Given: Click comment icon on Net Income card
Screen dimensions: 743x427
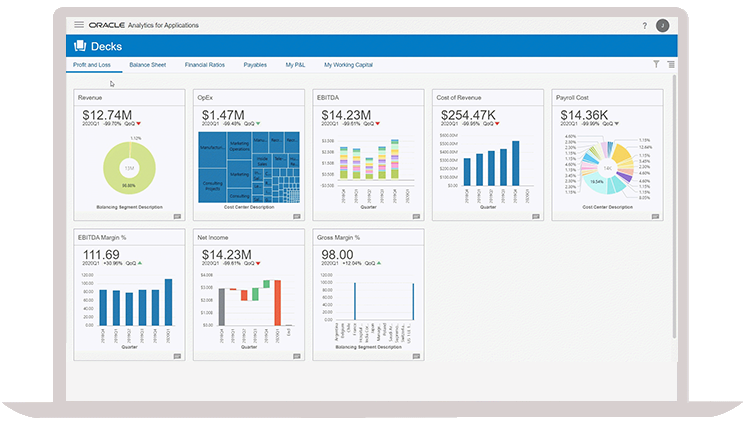Looking at the screenshot, I should (297, 356).
